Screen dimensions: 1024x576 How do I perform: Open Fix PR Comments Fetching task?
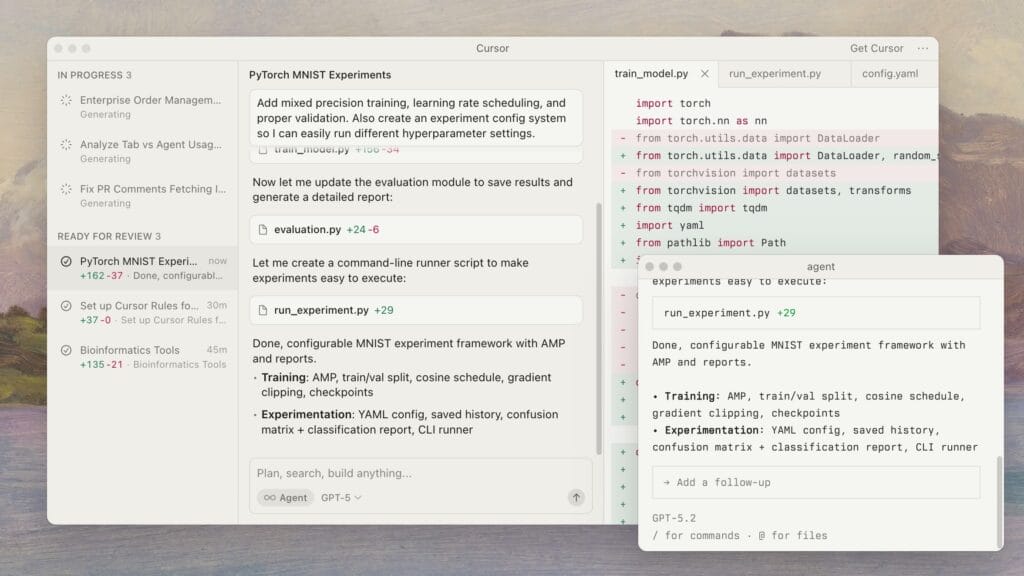145,189
